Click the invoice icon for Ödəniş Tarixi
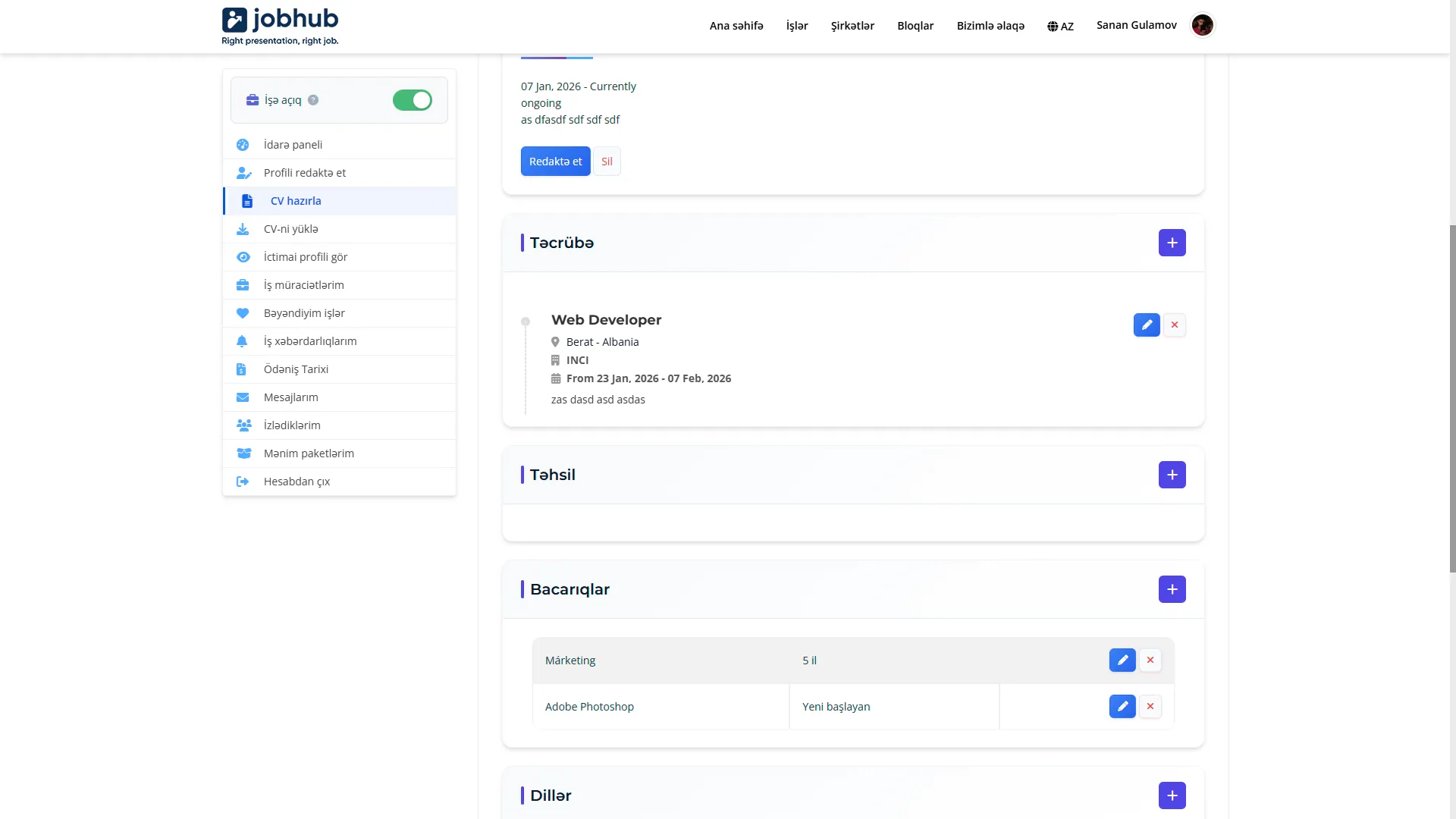This screenshot has width=1456, height=819. (x=241, y=369)
